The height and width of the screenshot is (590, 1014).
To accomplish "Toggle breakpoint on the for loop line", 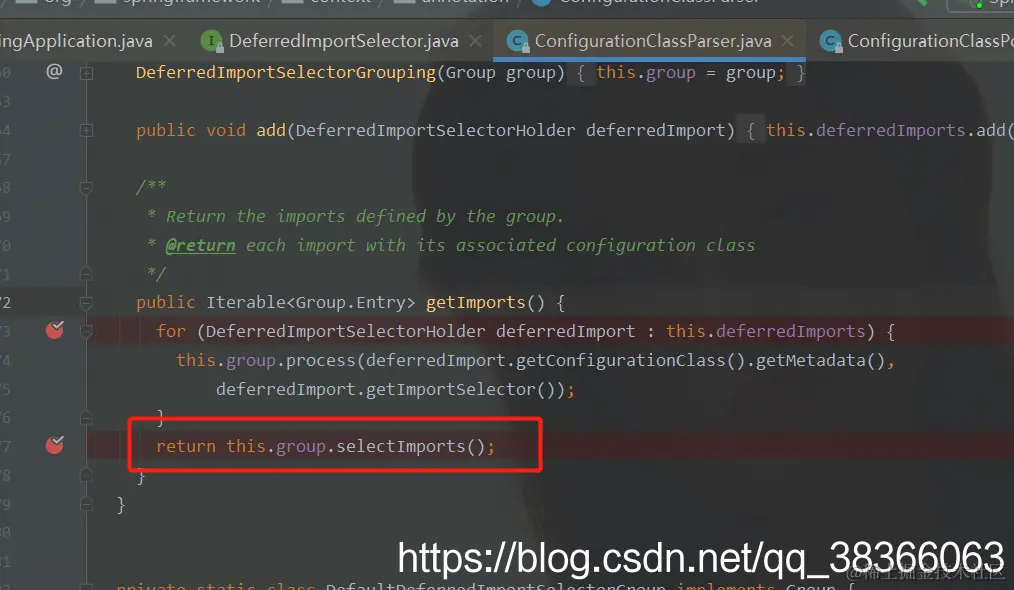I will click(55, 330).
